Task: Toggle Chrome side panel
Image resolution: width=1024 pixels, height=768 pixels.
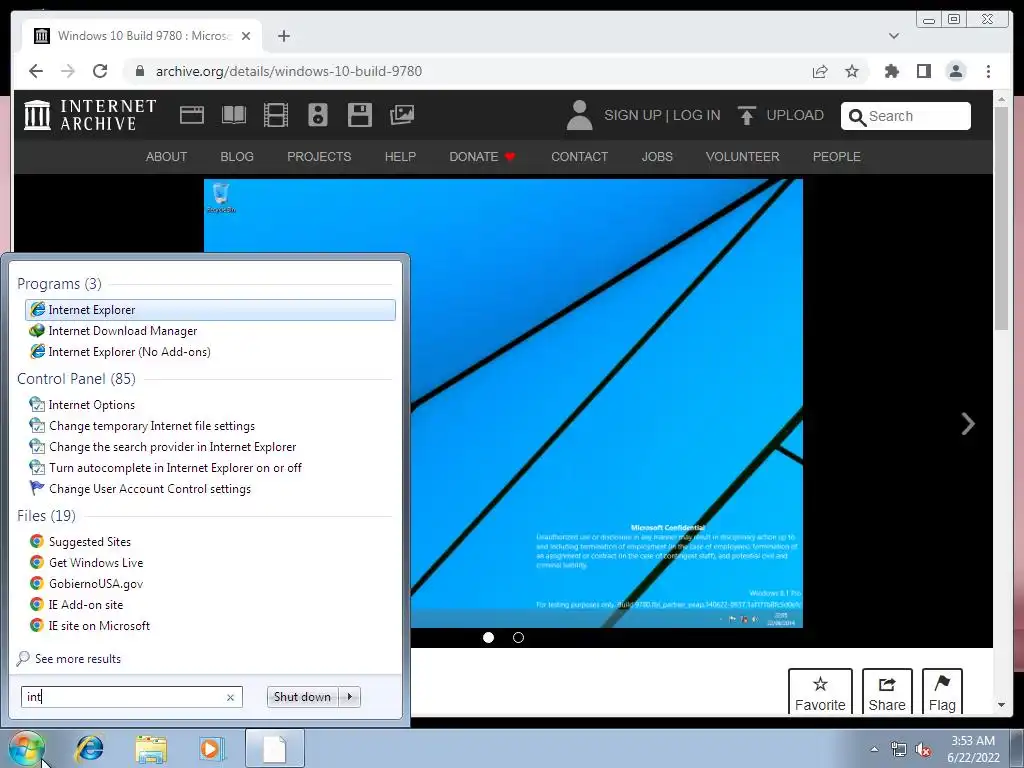Action: [923, 71]
